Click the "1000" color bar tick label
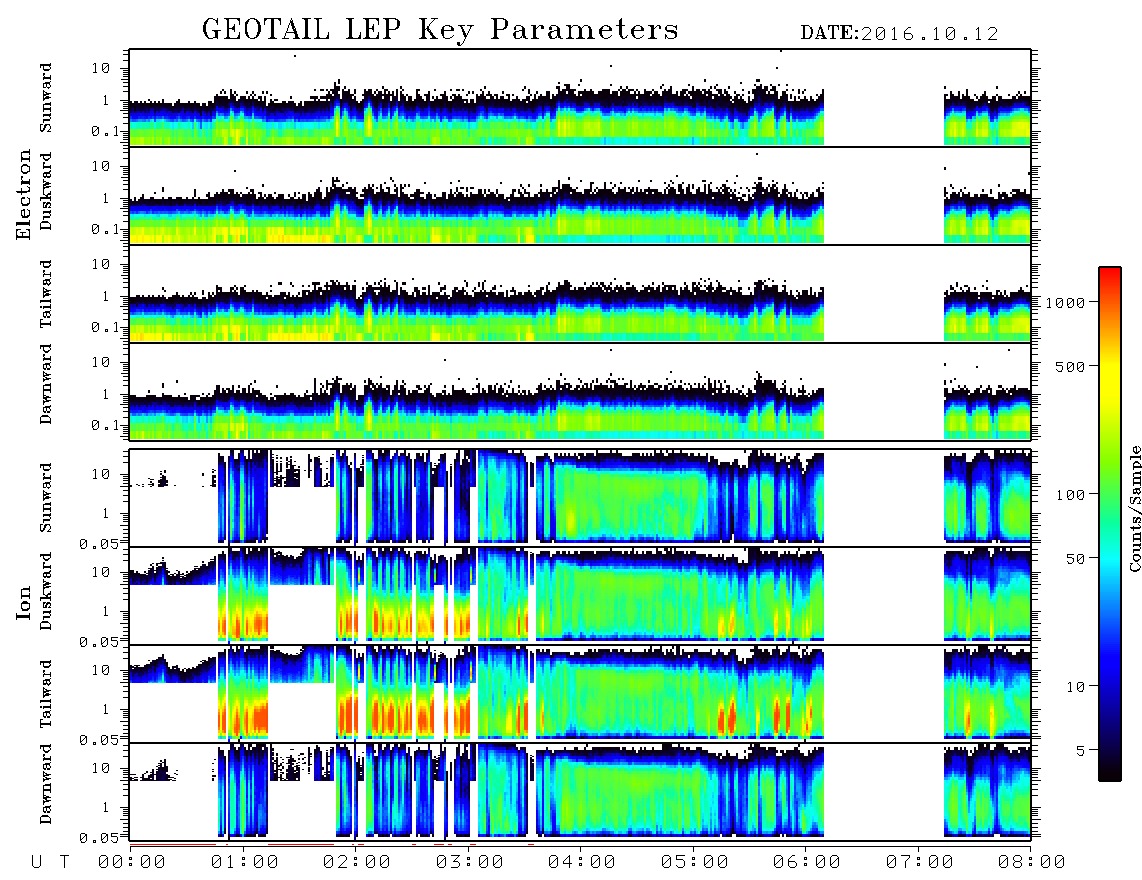 pyautogui.click(x=1065, y=302)
